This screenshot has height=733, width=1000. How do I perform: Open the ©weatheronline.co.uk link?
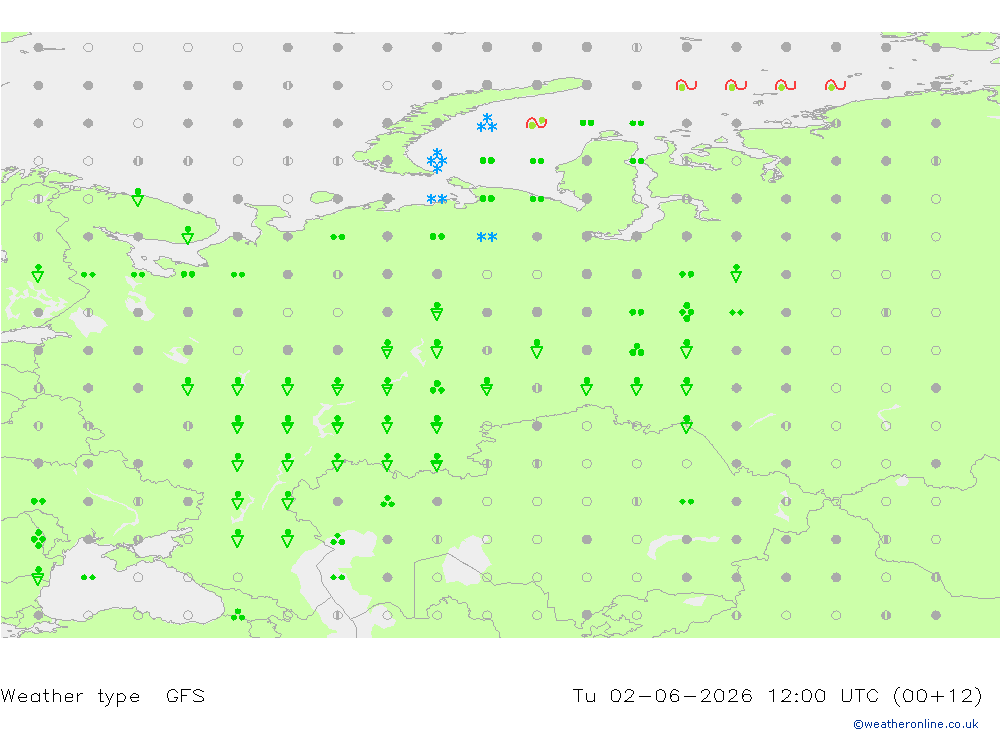pos(916,724)
